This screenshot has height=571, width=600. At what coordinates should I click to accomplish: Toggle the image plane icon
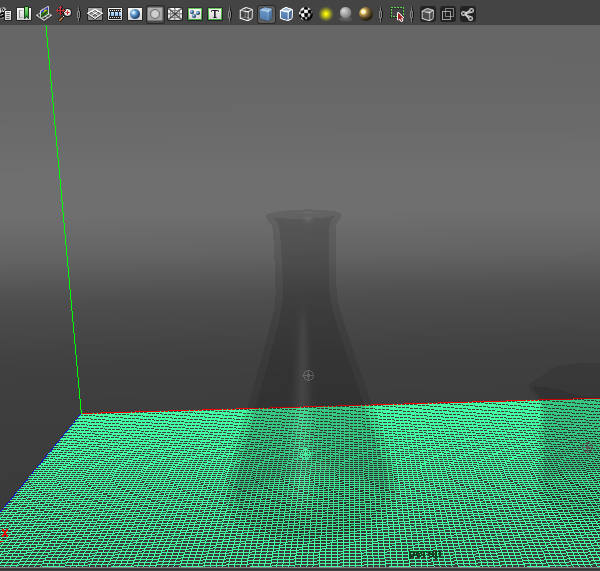(x=45, y=14)
